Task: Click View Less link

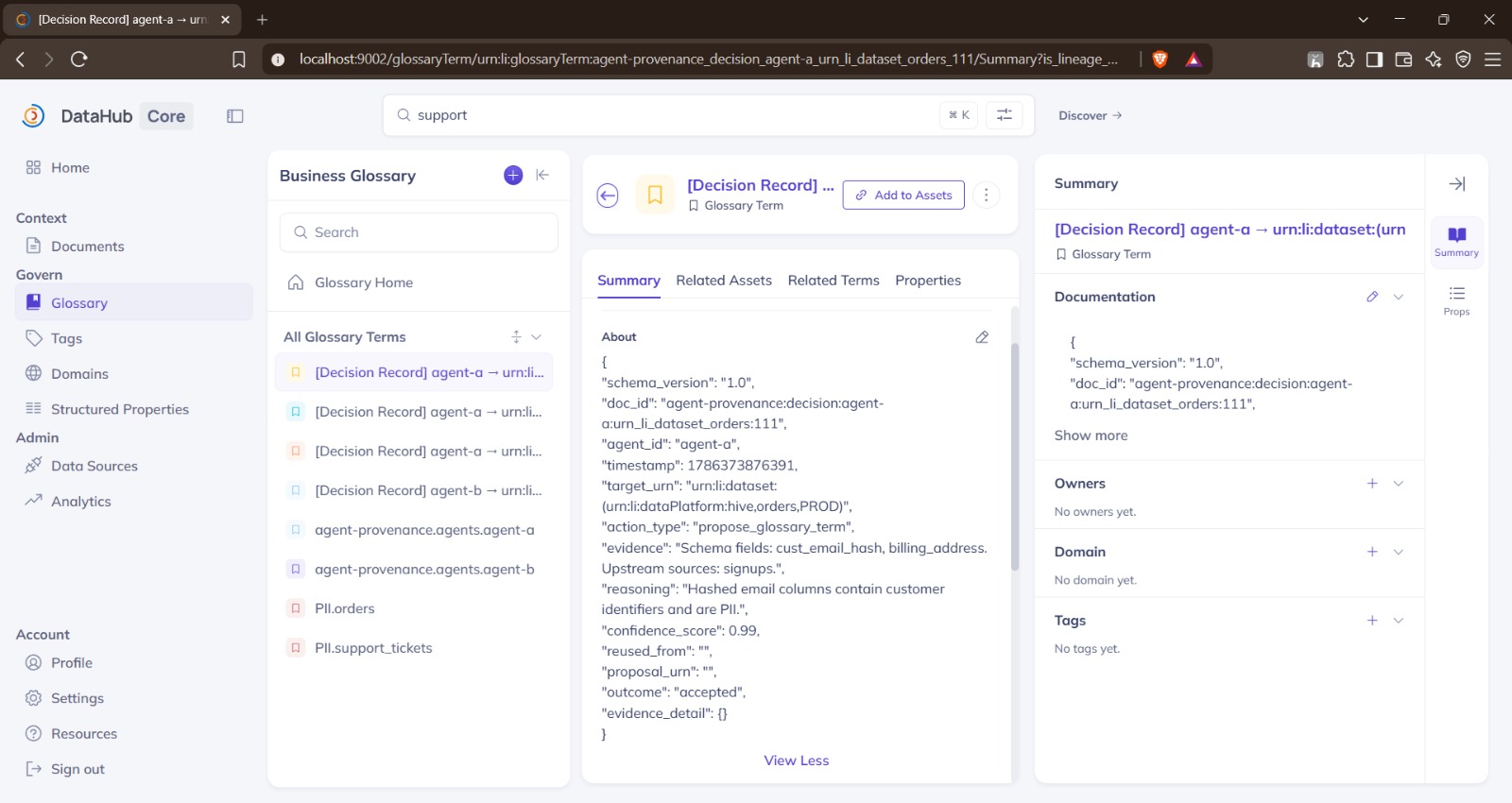Action: point(797,760)
